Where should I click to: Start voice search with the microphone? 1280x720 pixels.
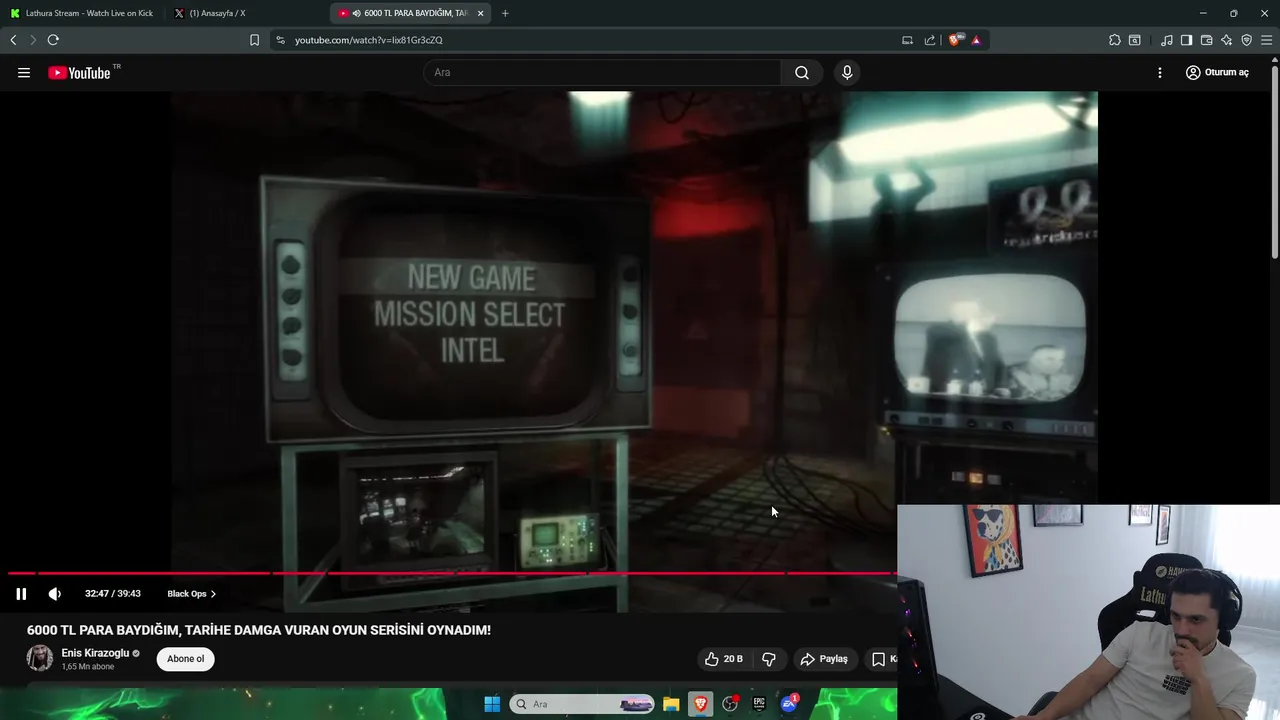[847, 72]
